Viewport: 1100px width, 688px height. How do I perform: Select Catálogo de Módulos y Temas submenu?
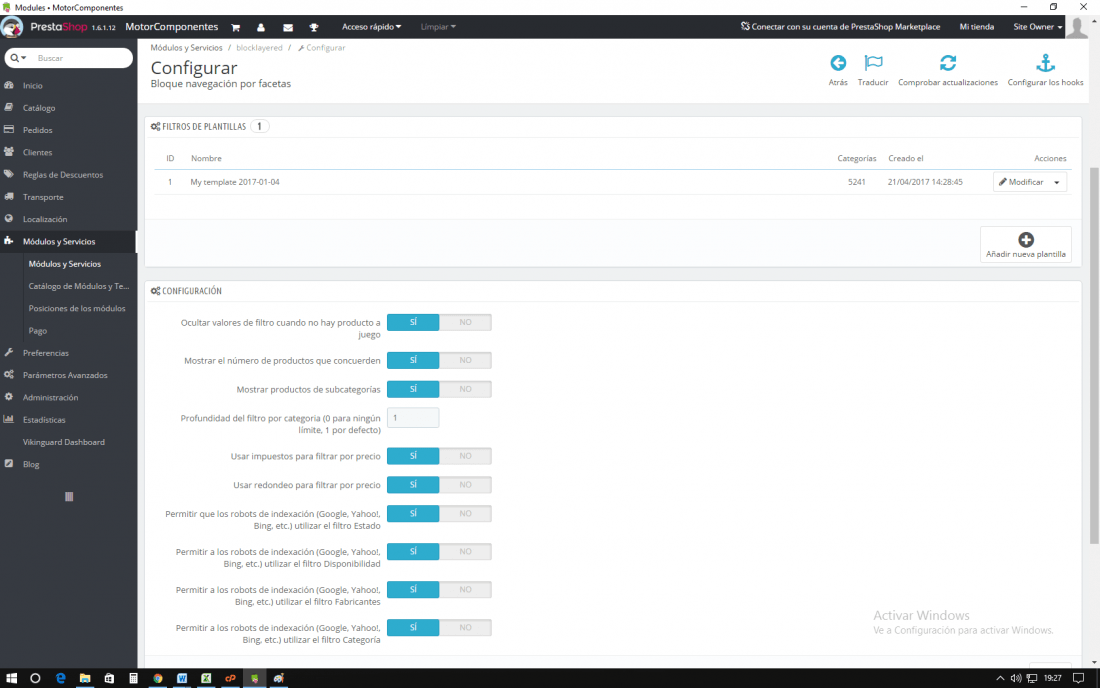pos(79,286)
